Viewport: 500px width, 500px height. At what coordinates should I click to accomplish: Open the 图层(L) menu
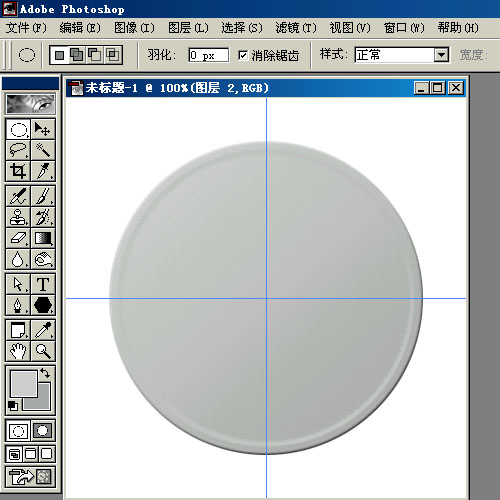188,28
